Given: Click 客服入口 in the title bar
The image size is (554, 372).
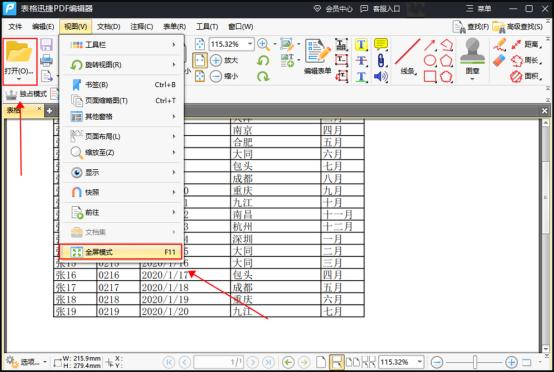Looking at the screenshot, I should pyautogui.click(x=380, y=8).
